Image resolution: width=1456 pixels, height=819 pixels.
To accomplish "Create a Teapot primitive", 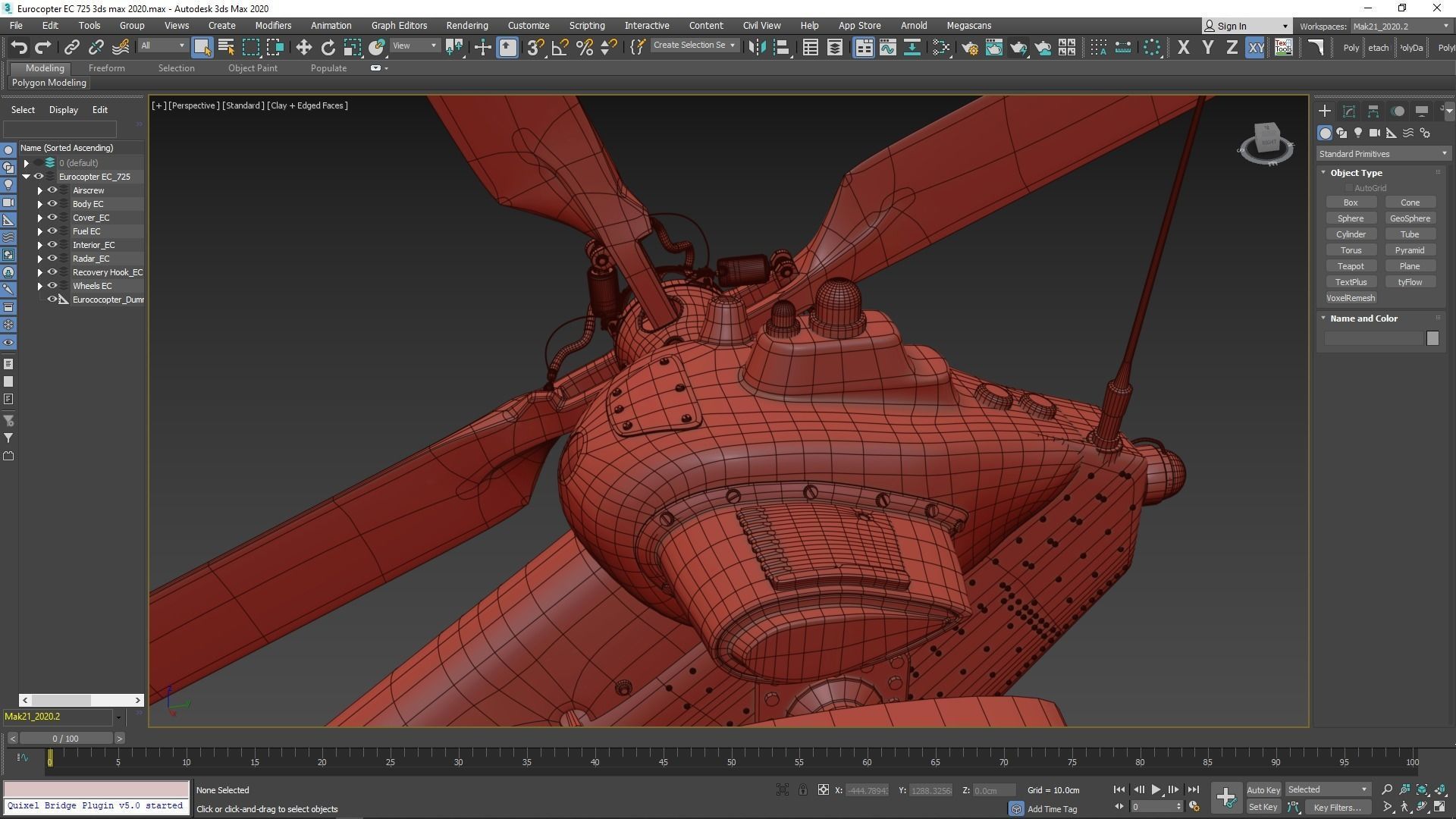I will click(x=1350, y=266).
